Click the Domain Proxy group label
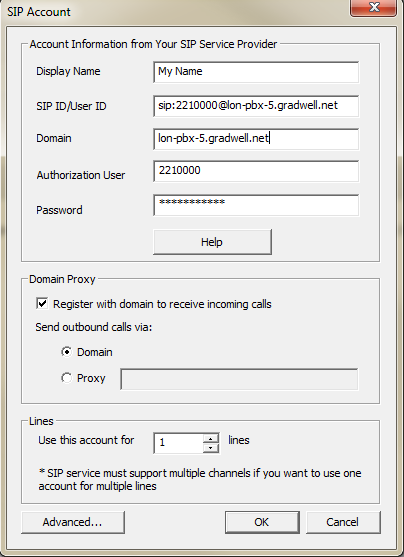 pos(62,279)
